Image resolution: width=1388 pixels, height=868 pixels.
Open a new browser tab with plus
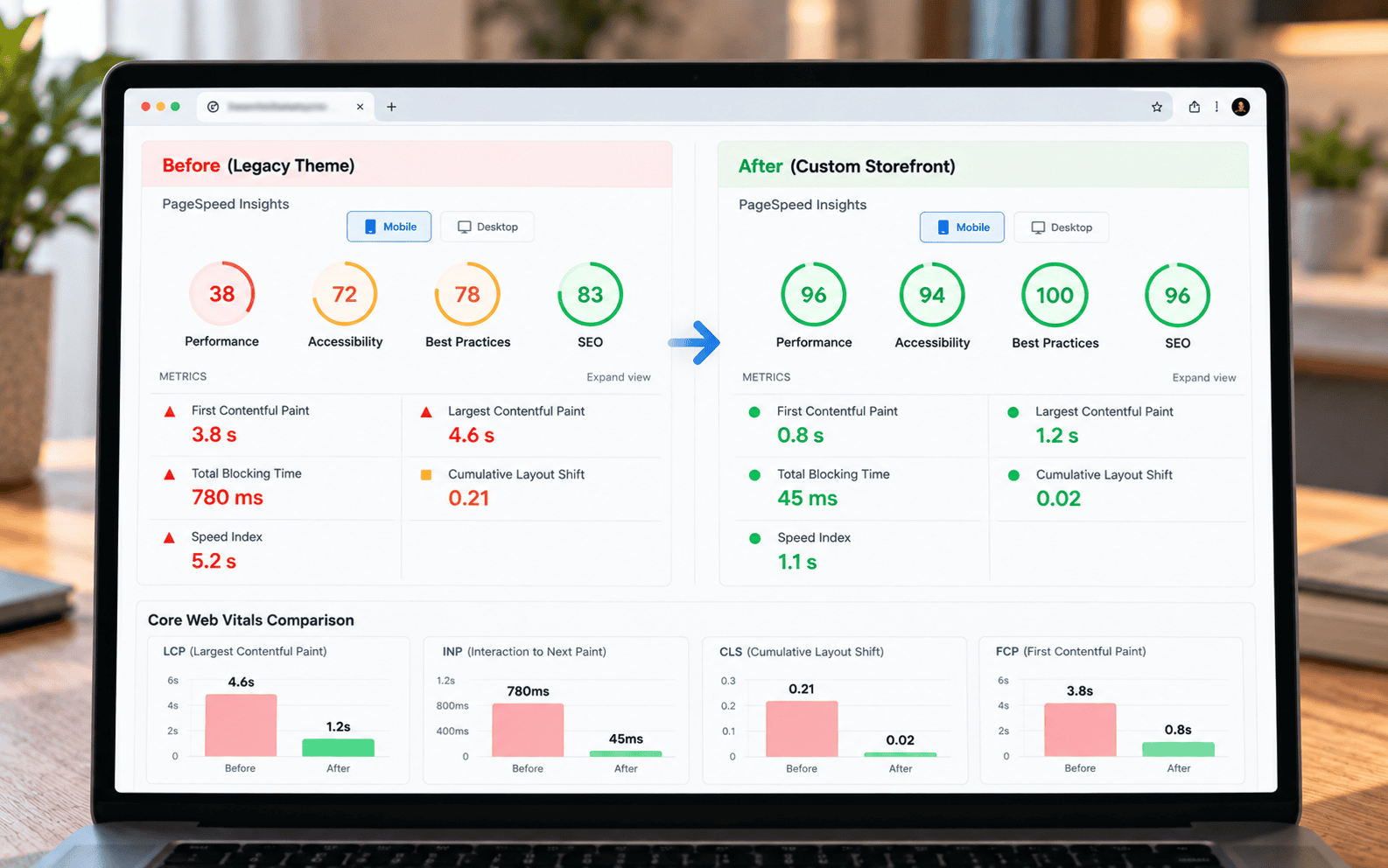coord(391,107)
